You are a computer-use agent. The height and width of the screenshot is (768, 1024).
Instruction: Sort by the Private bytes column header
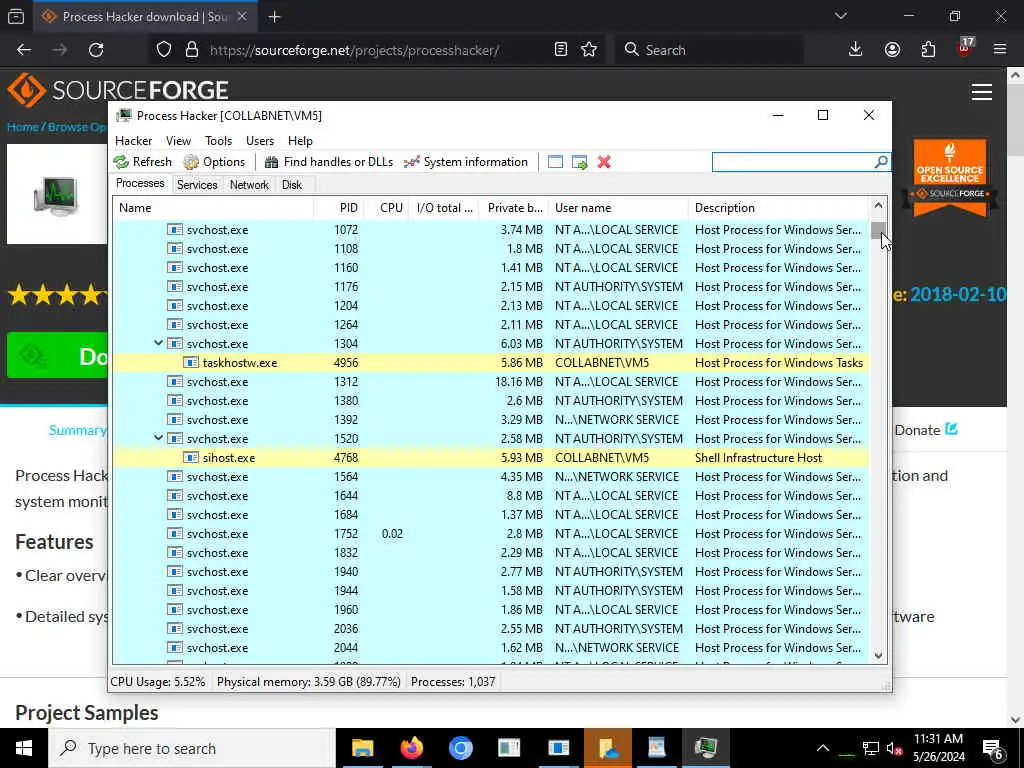pos(514,208)
